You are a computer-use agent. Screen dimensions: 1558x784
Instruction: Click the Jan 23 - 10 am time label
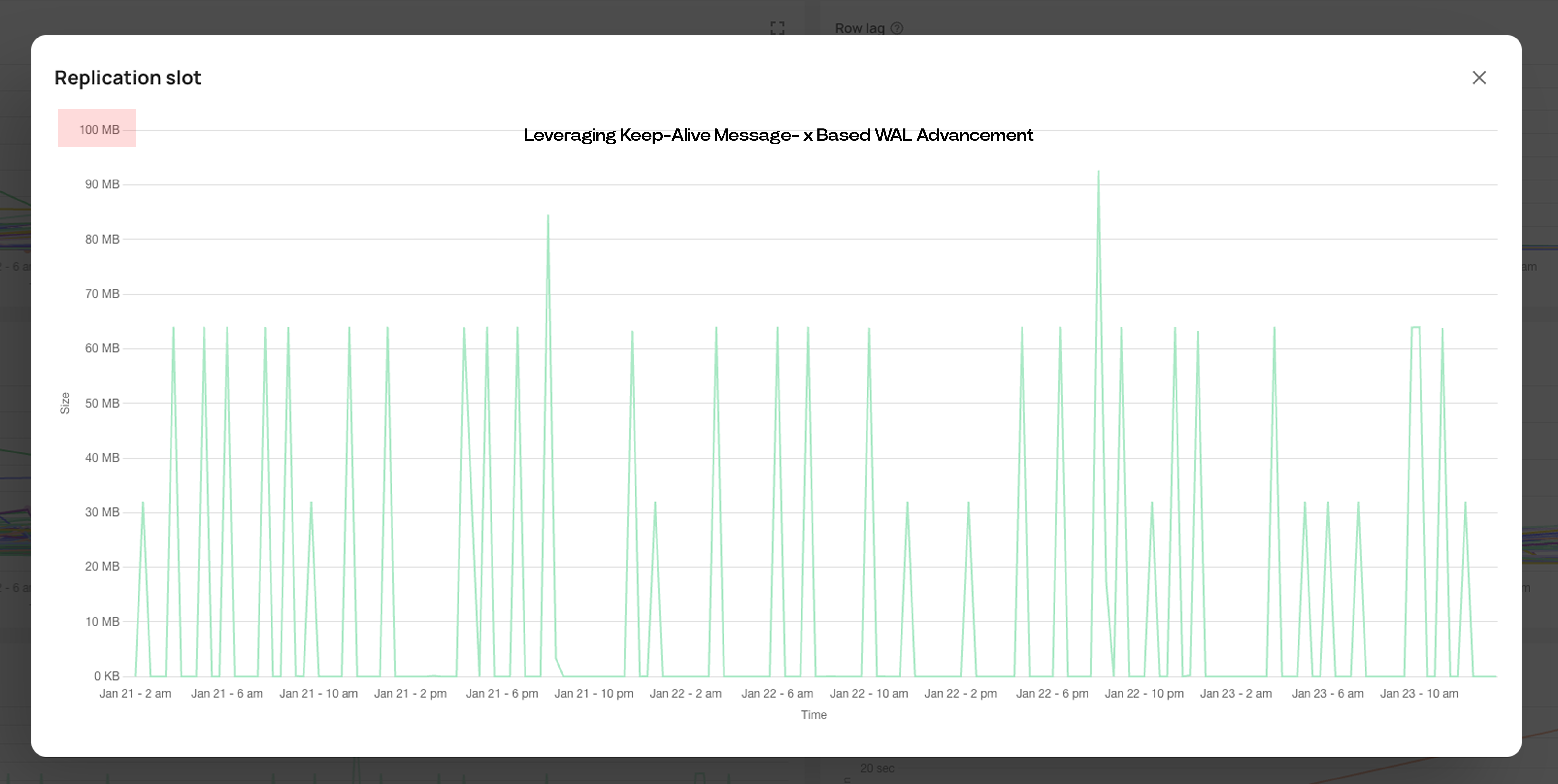[x=1420, y=693]
